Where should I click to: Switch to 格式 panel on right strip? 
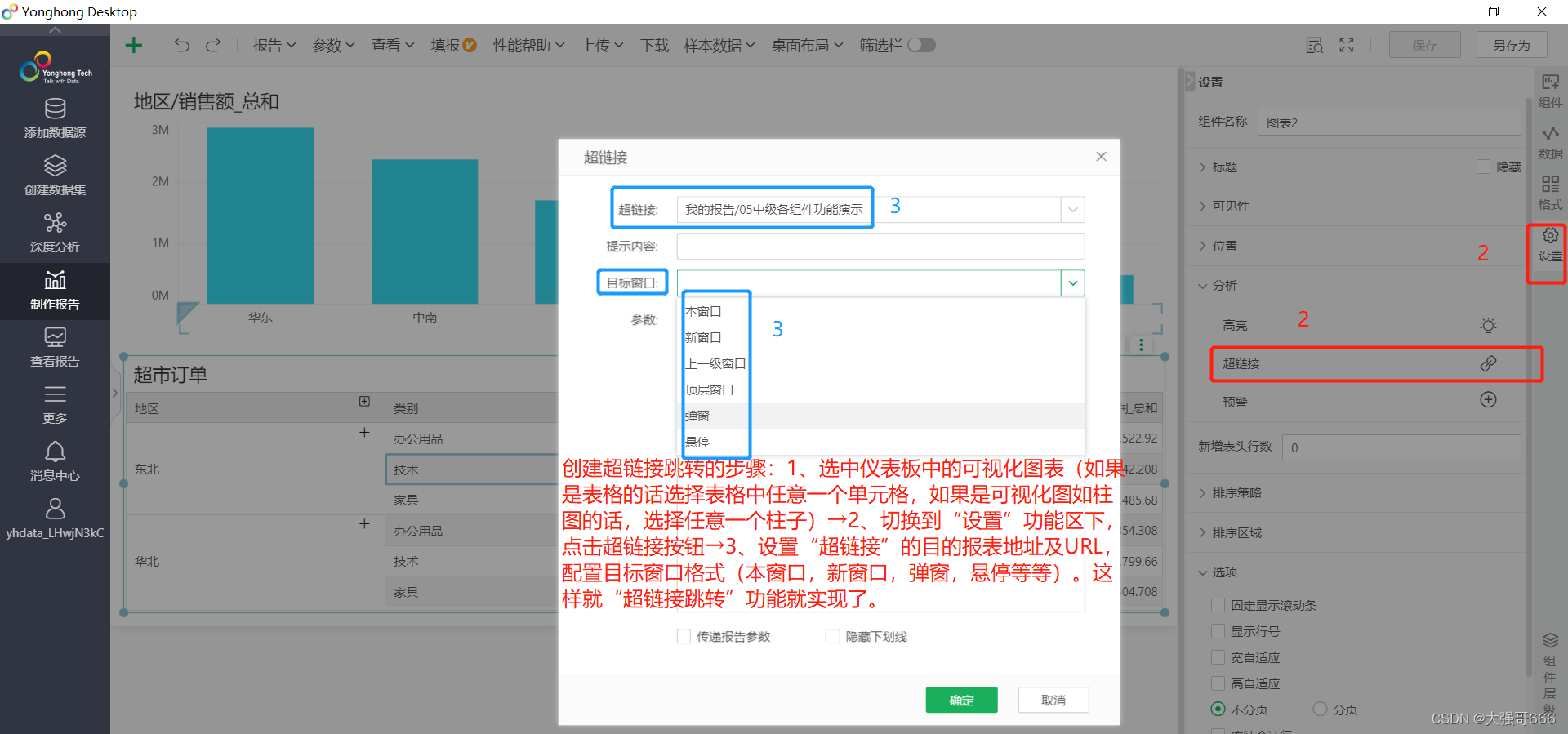1550,194
